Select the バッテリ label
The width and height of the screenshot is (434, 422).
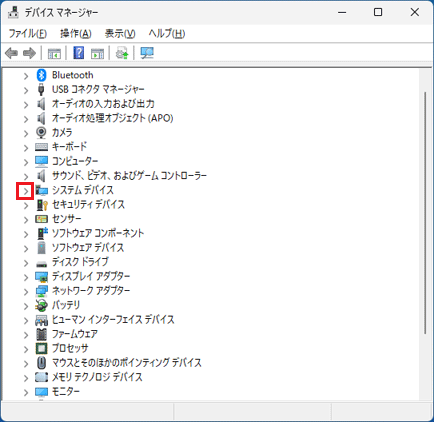pyautogui.click(x=66, y=305)
